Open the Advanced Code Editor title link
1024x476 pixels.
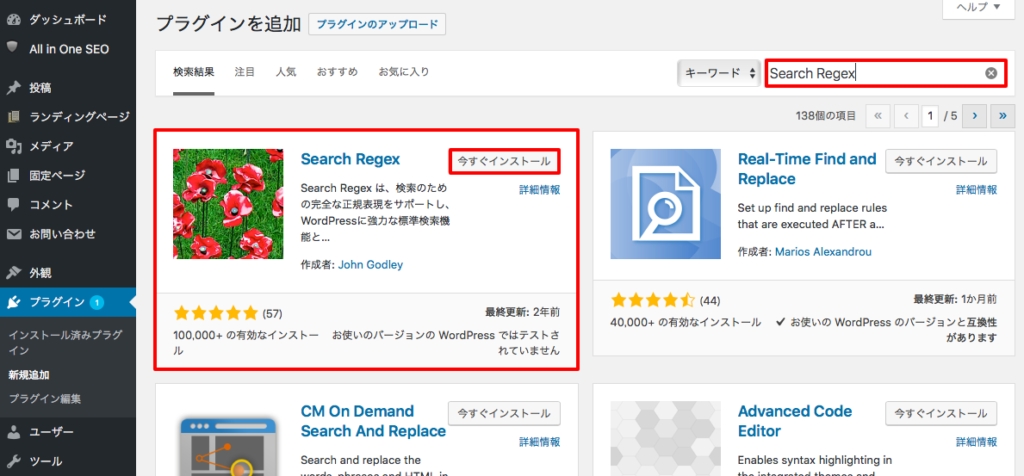(x=795, y=421)
